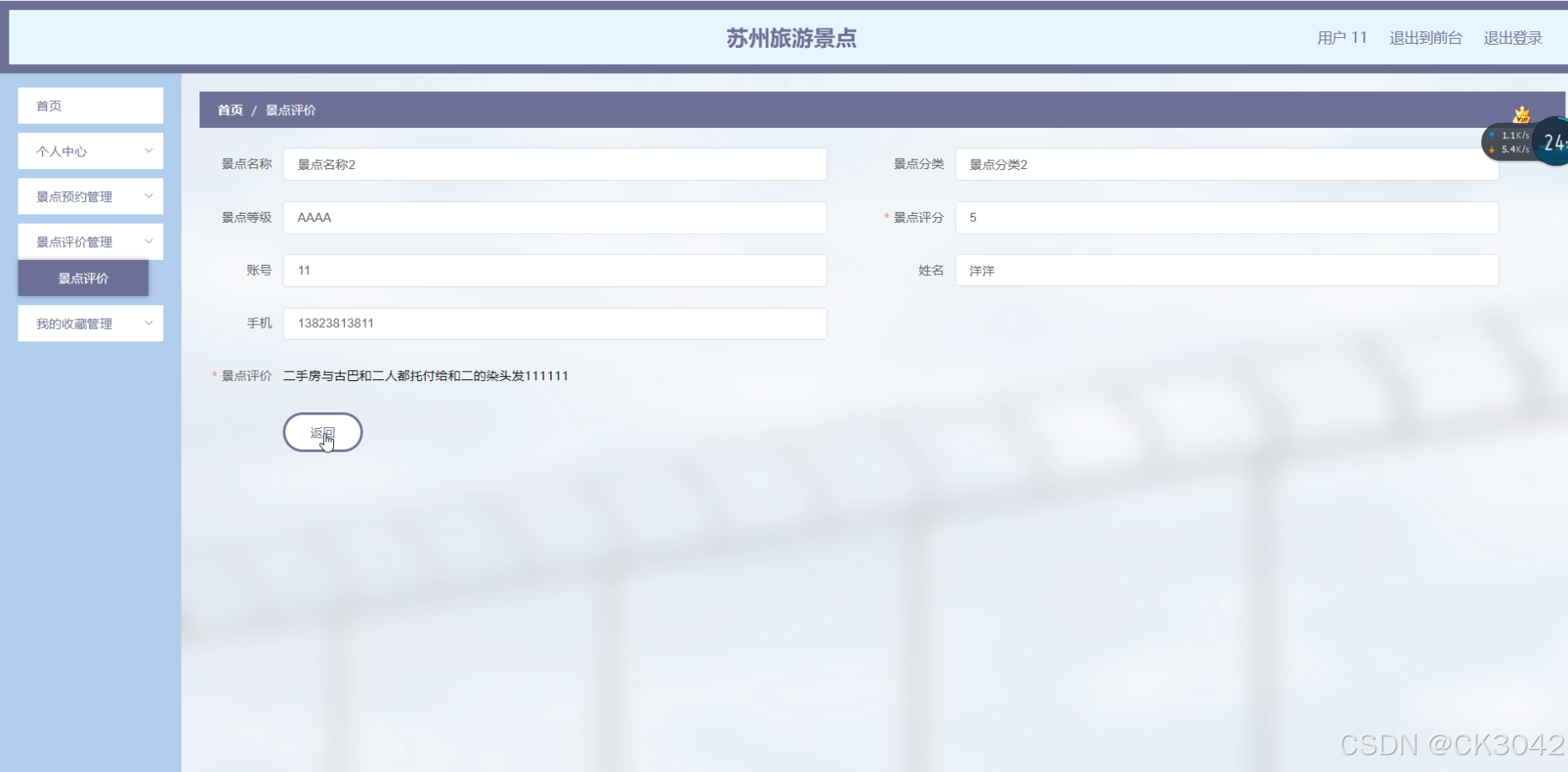The width and height of the screenshot is (1568, 772).
Task: Focus the 景点分类 input field
Action: [x=1226, y=165]
